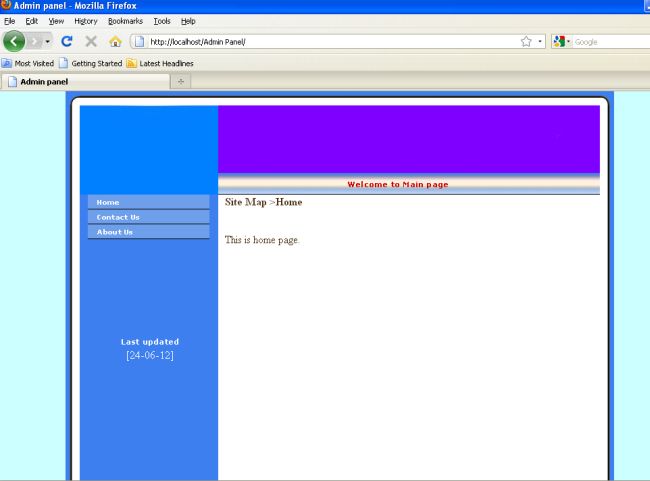Reload the page with the refresh icon
The height and width of the screenshot is (481, 650).
click(x=67, y=41)
